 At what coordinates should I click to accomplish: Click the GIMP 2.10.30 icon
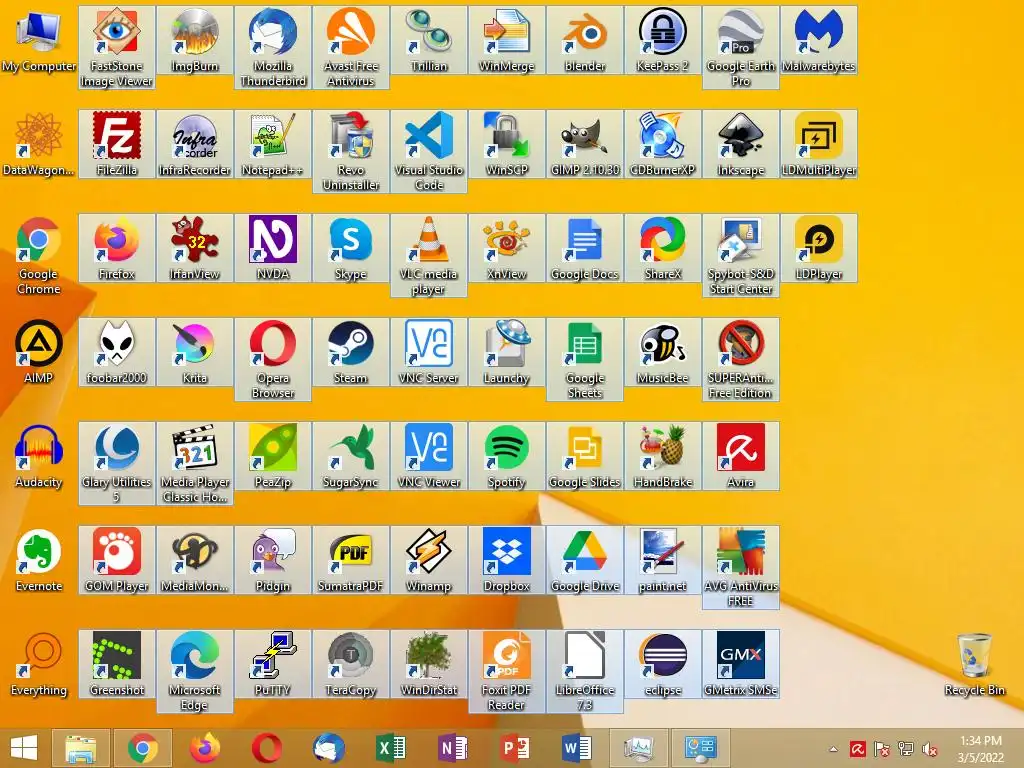click(x=585, y=144)
